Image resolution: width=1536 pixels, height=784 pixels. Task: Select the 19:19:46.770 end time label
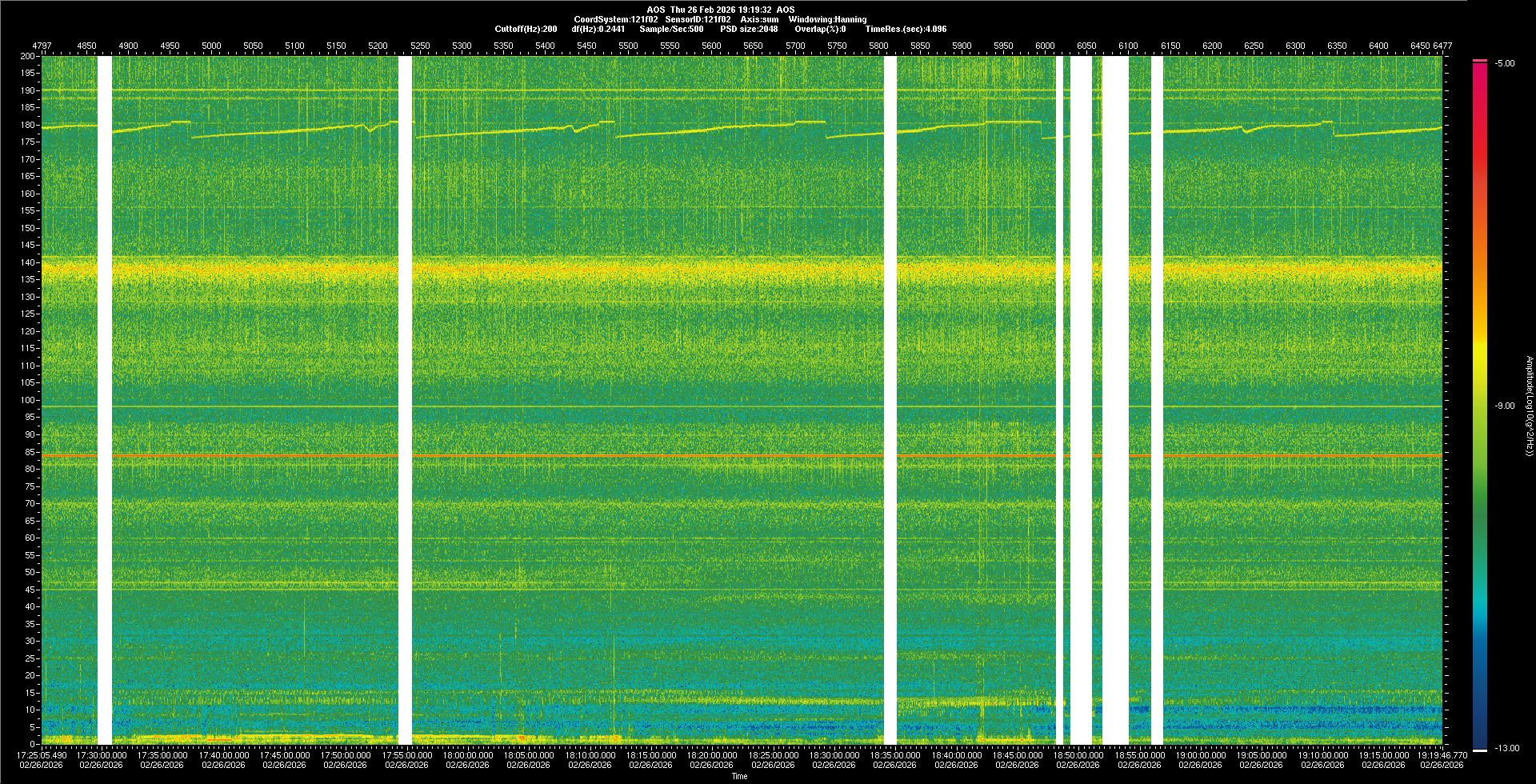[1442, 755]
